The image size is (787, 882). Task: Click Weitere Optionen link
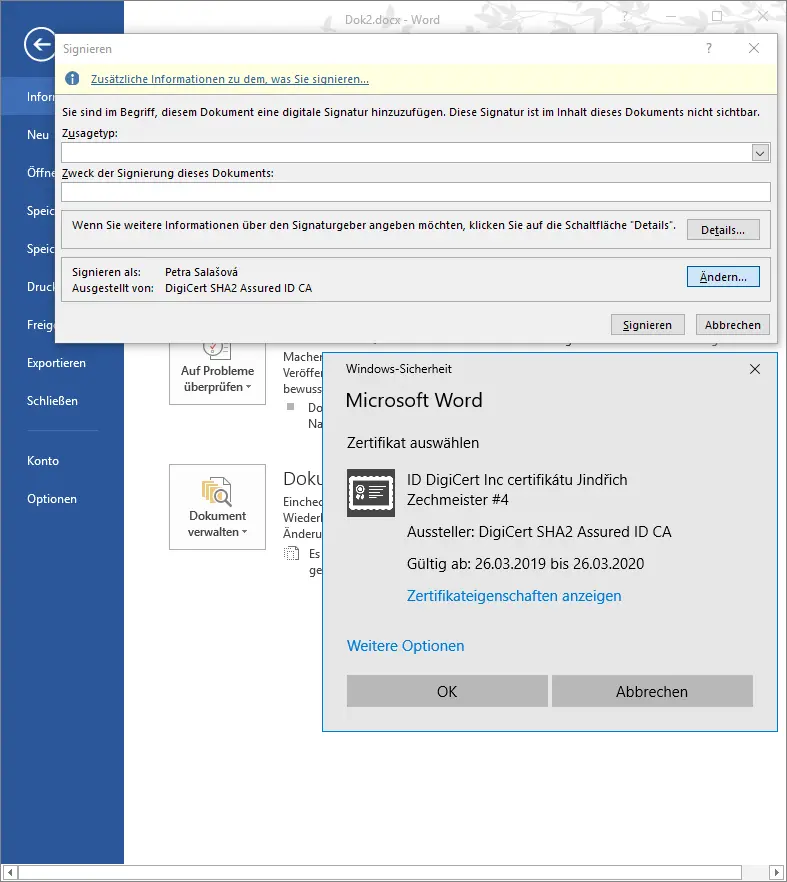click(406, 646)
